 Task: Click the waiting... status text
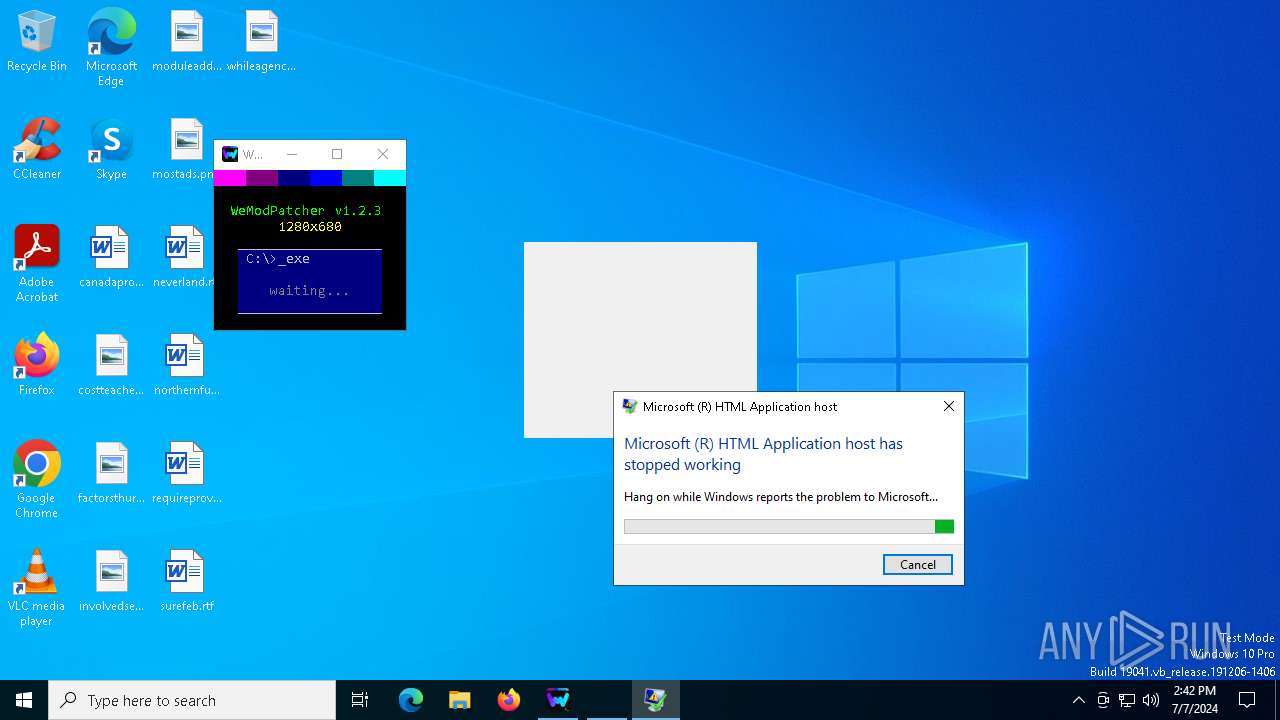[x=310, y=291]
